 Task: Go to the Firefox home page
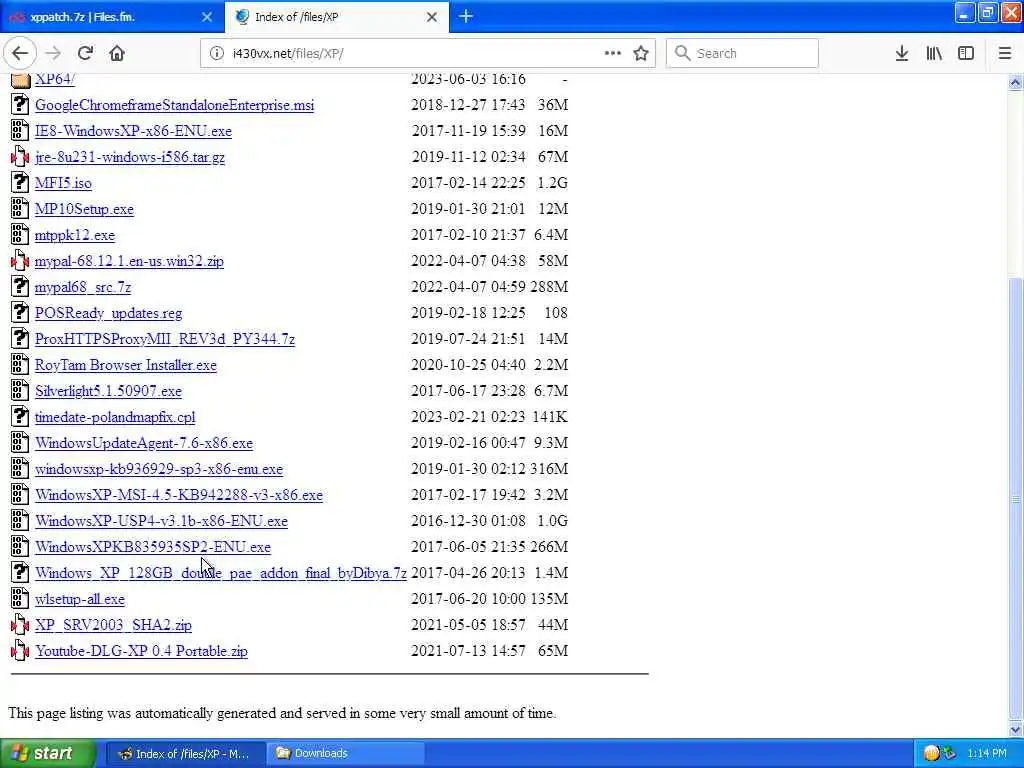[x=117, y=54]
